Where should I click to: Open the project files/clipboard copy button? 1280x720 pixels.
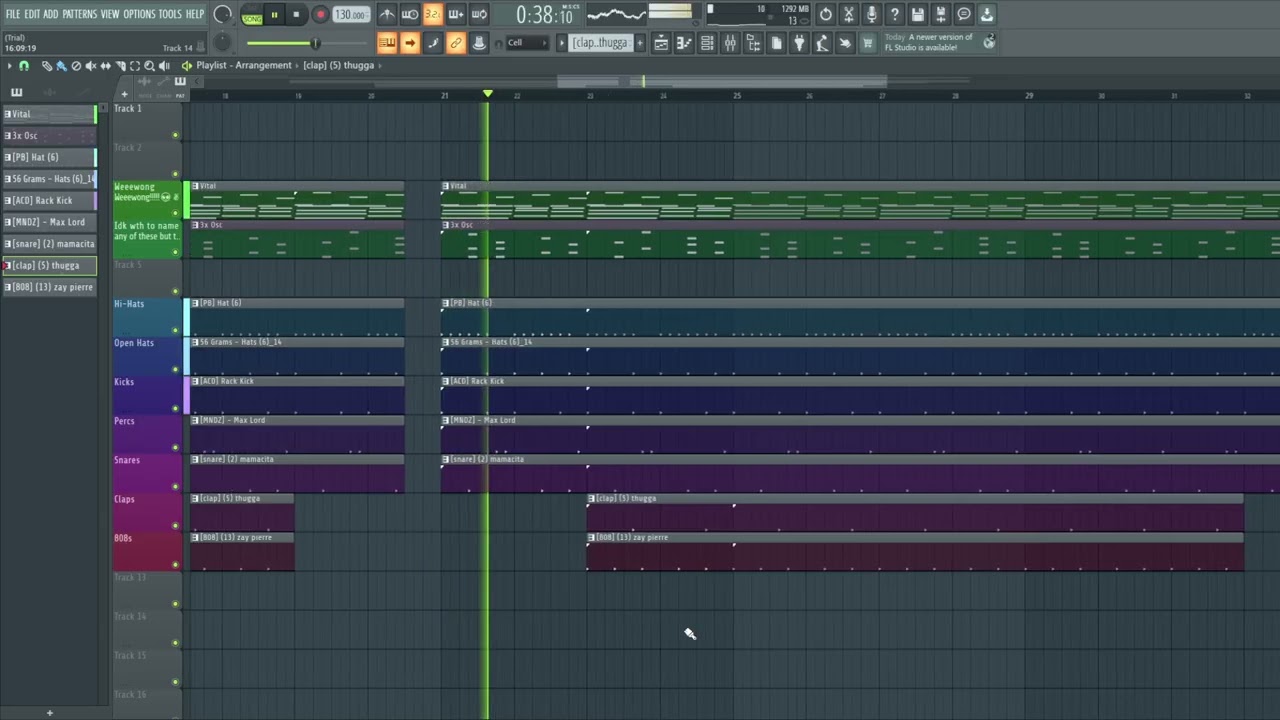777,43
